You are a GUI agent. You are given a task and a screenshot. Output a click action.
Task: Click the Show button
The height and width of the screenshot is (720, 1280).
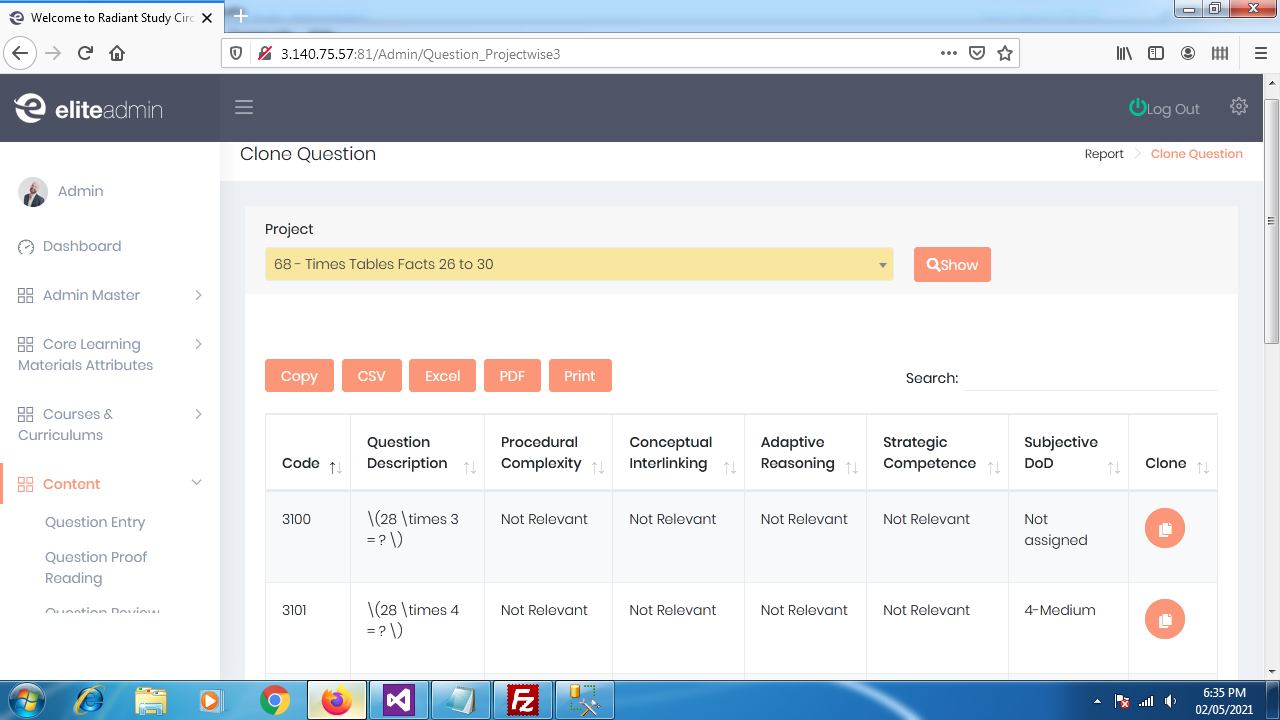point(952,265)
